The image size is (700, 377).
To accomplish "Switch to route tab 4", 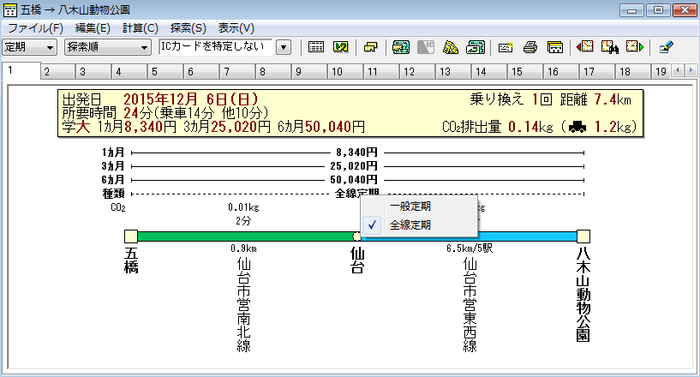I will 130,72.
